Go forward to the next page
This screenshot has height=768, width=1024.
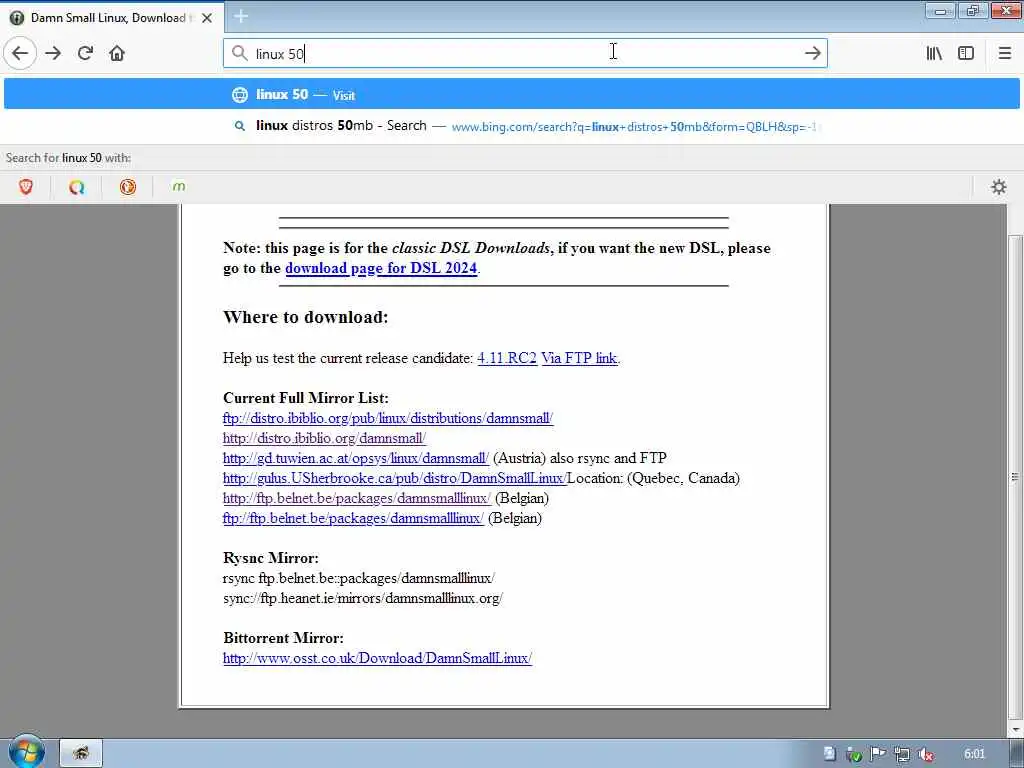point(53,53)
